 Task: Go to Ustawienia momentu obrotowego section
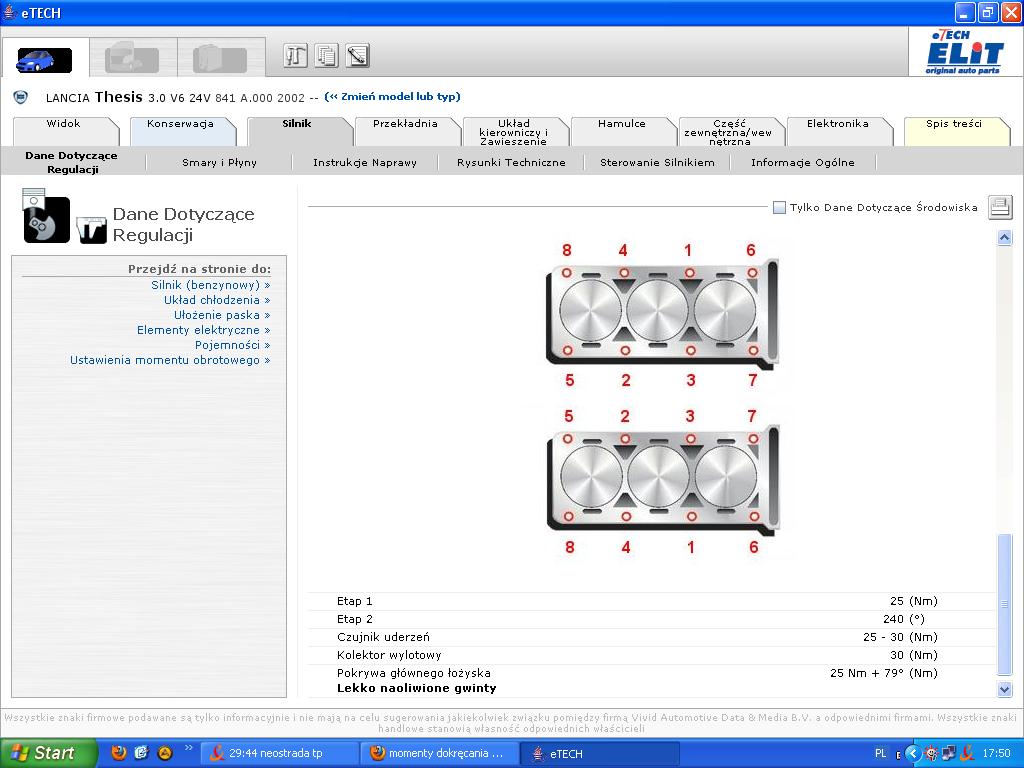(169, 360)
